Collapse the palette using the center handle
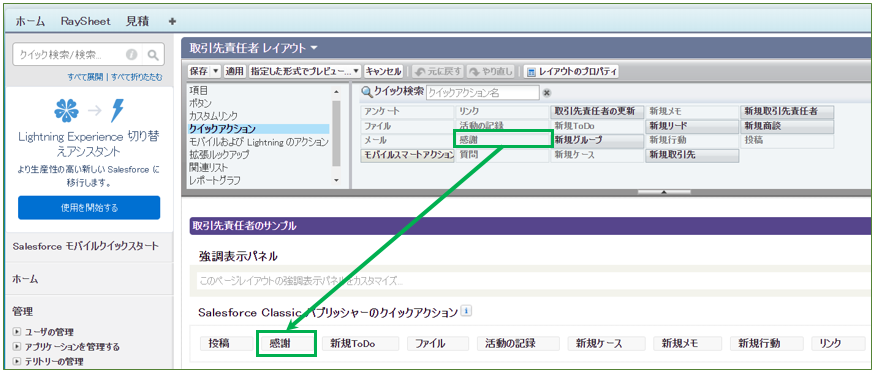Viewport: 875px width, 378px height. tap(664, 192)
